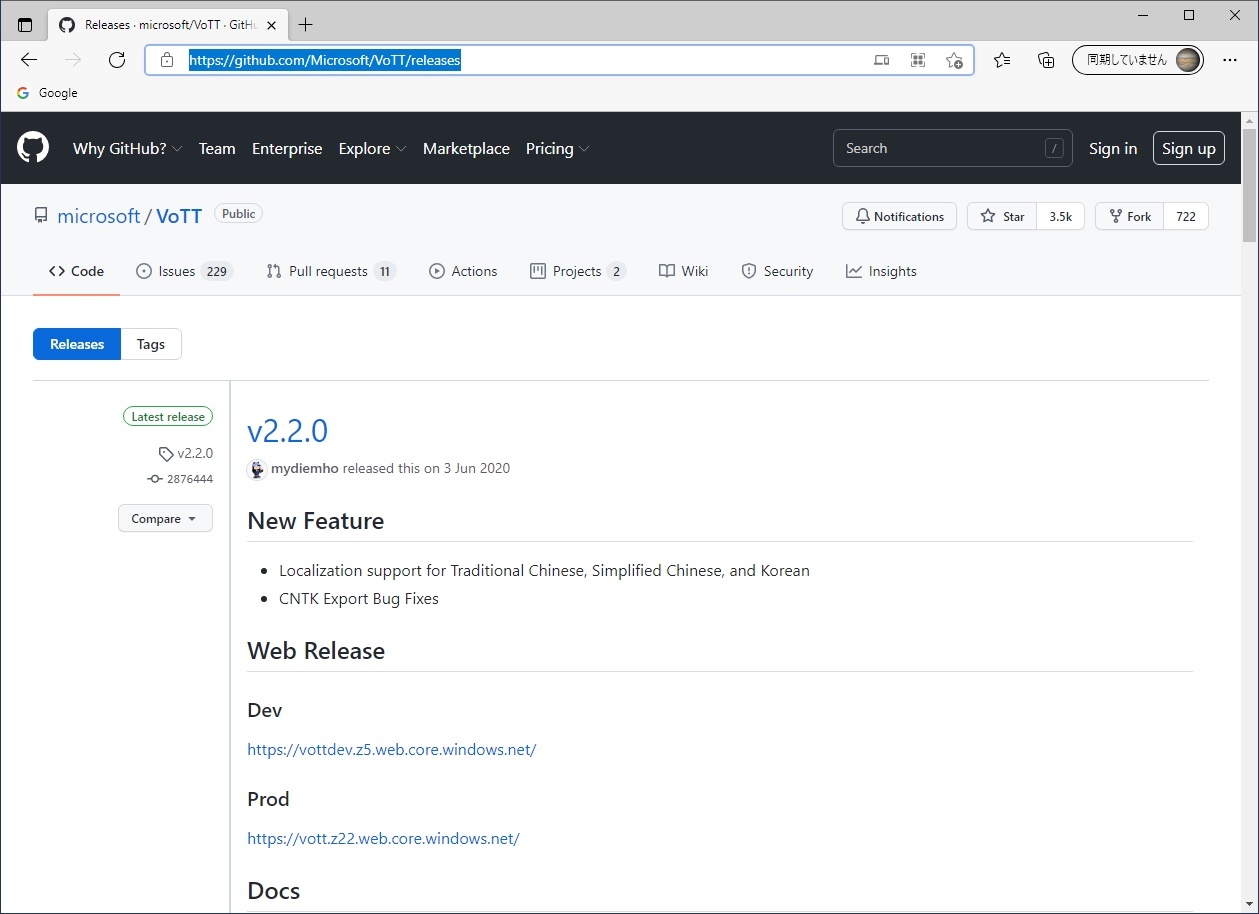Click the page vertical scrollbar thumb
1259x914 pixels.
click(x=1249, y=185)
